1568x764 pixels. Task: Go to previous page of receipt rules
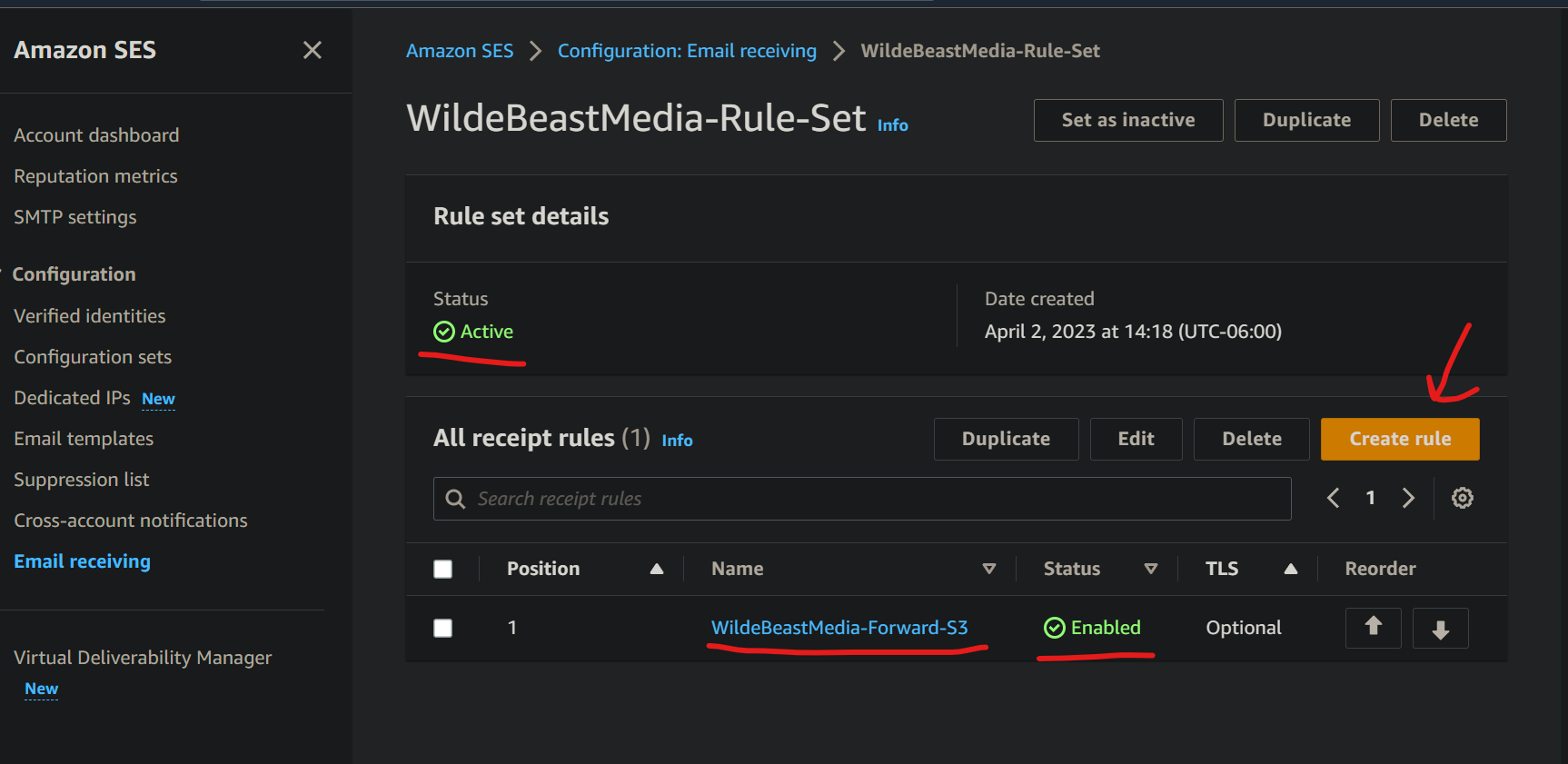pos(1333,498)
